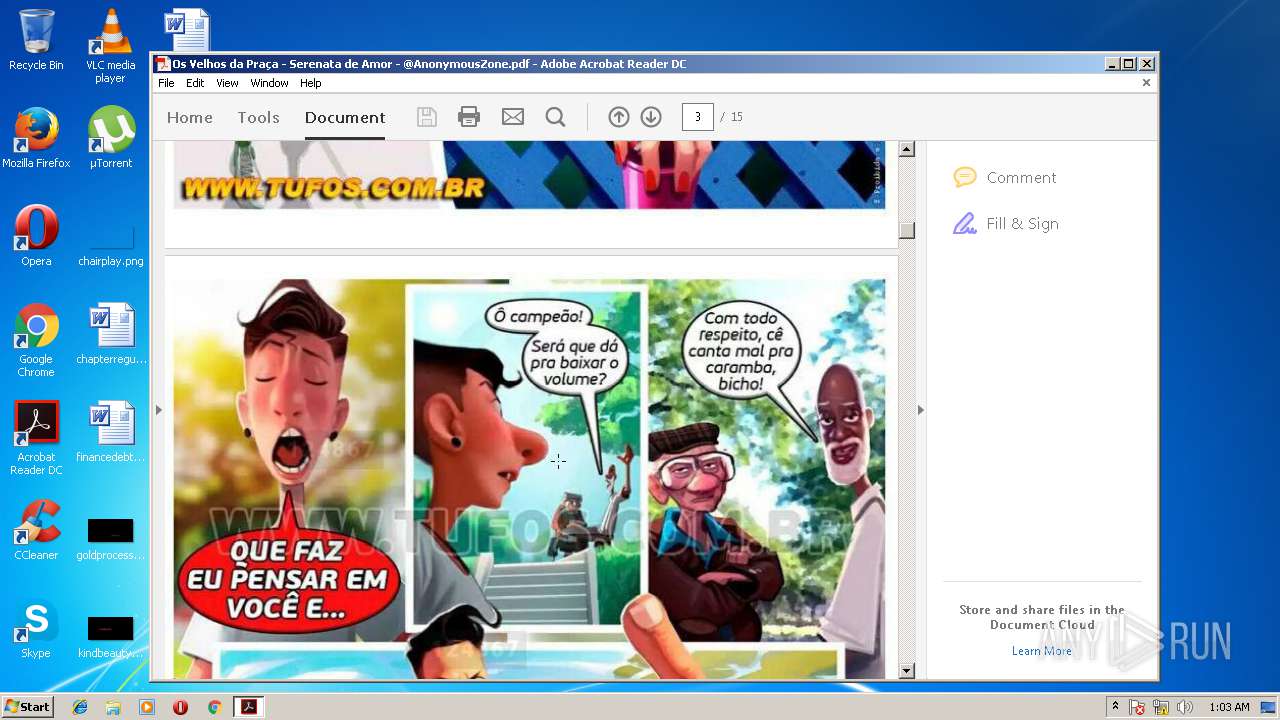Open Google Chrome desktop icon
Screen dimensions: 1280x720
pyautogui.click(x=36, y=340)
